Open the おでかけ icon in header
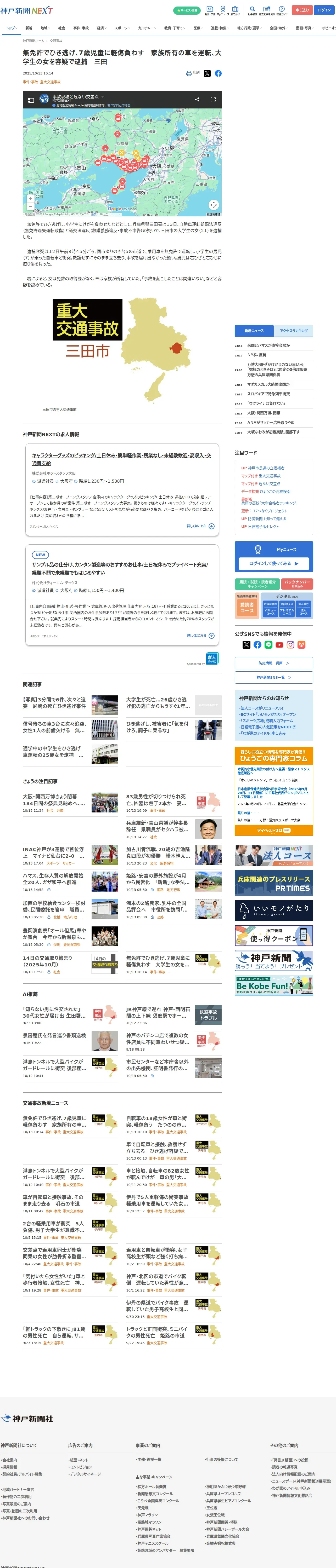 pyautogui.click(x=235, y=10)
